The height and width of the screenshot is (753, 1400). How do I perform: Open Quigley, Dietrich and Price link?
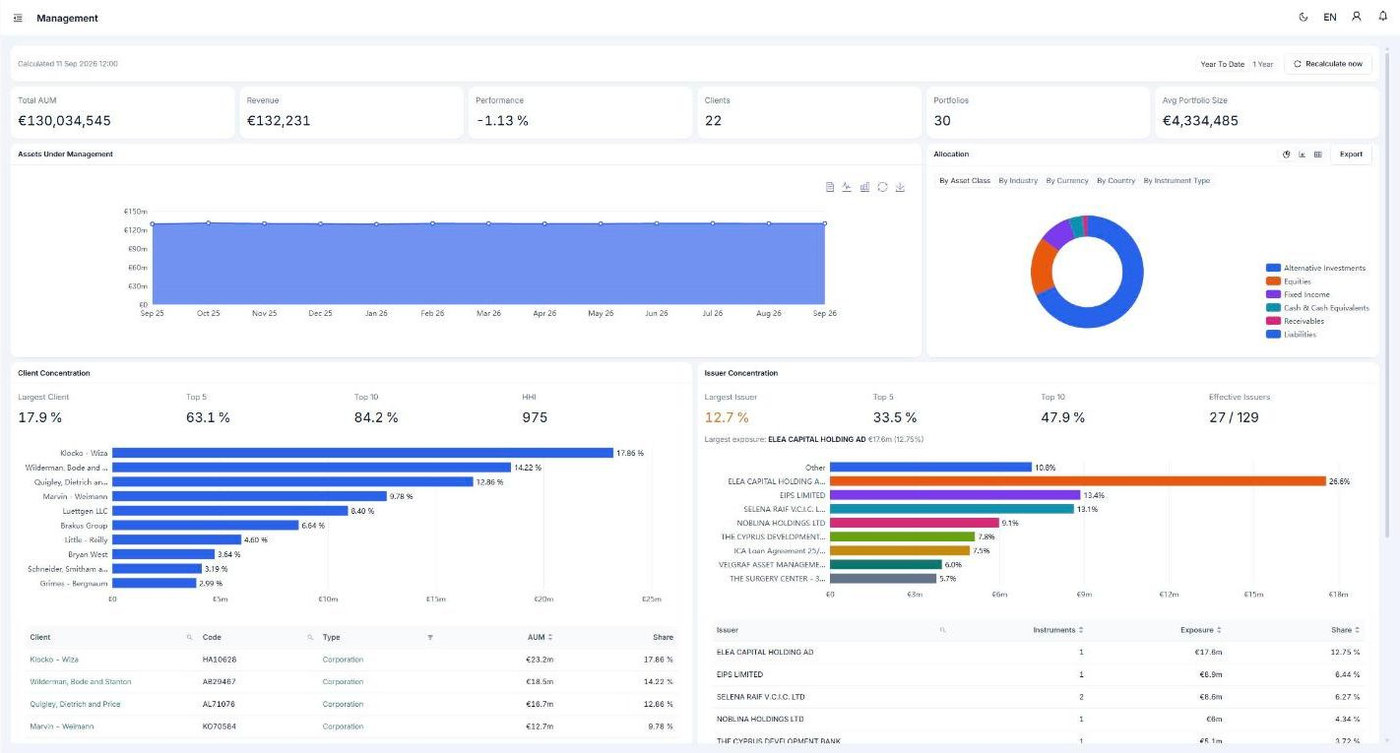tap(75, 704)
